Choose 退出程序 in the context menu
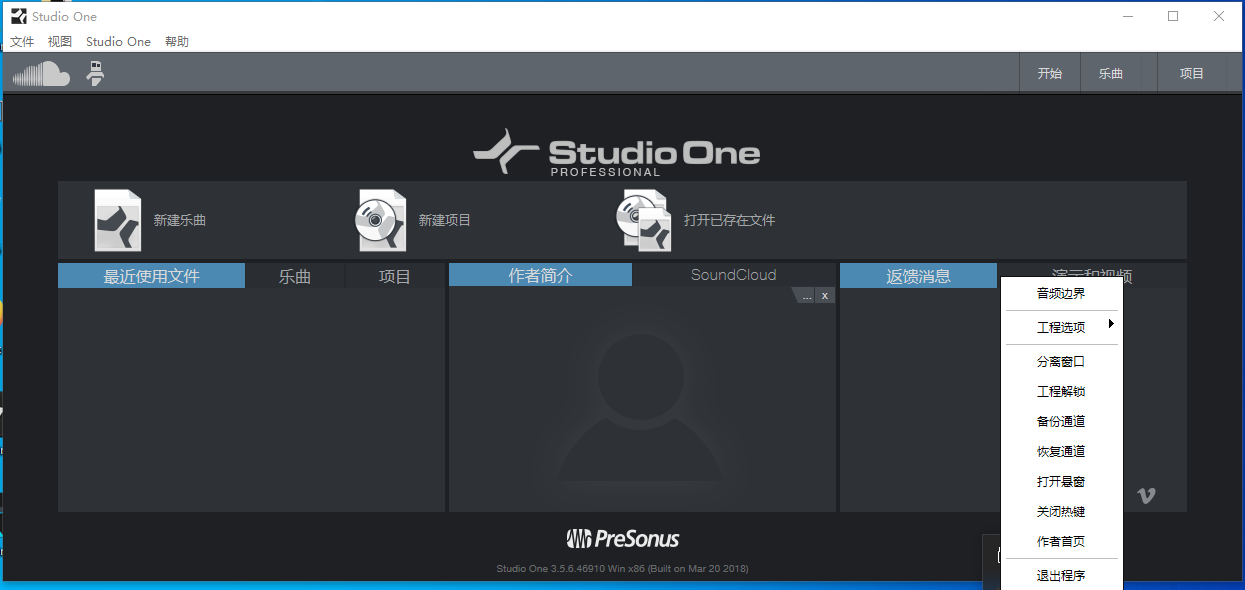The image size is (1245, 590). [1061, 576]
